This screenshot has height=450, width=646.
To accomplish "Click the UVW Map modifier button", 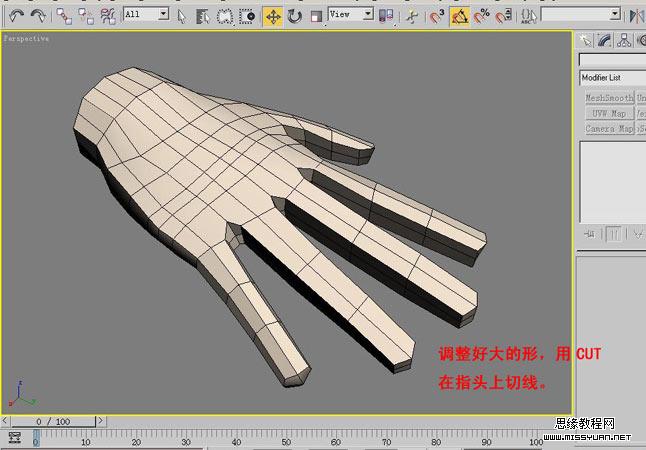I will tap(609, 113).
